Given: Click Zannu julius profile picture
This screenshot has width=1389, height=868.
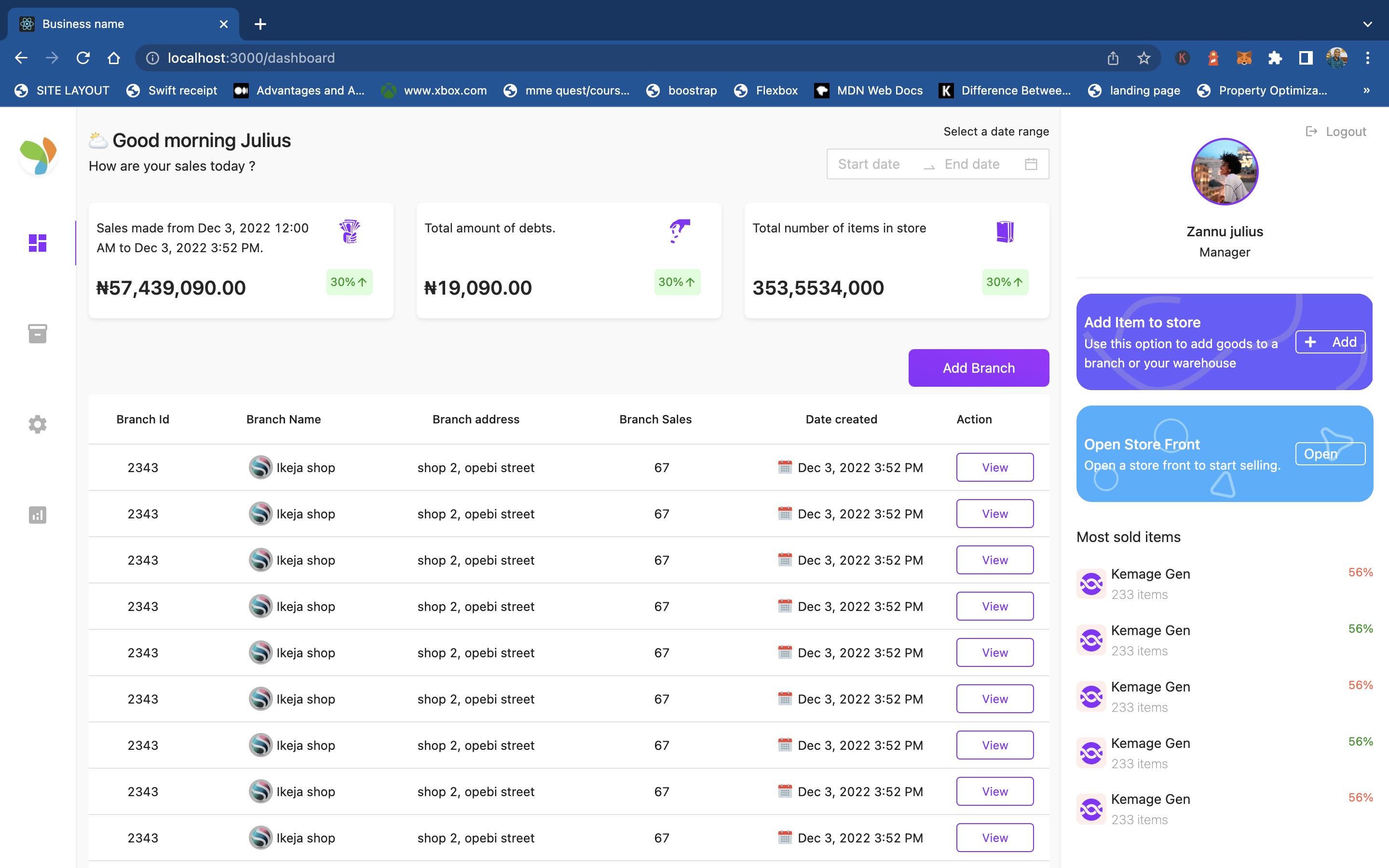Looking at the screenshot, I should point(1224,172).
